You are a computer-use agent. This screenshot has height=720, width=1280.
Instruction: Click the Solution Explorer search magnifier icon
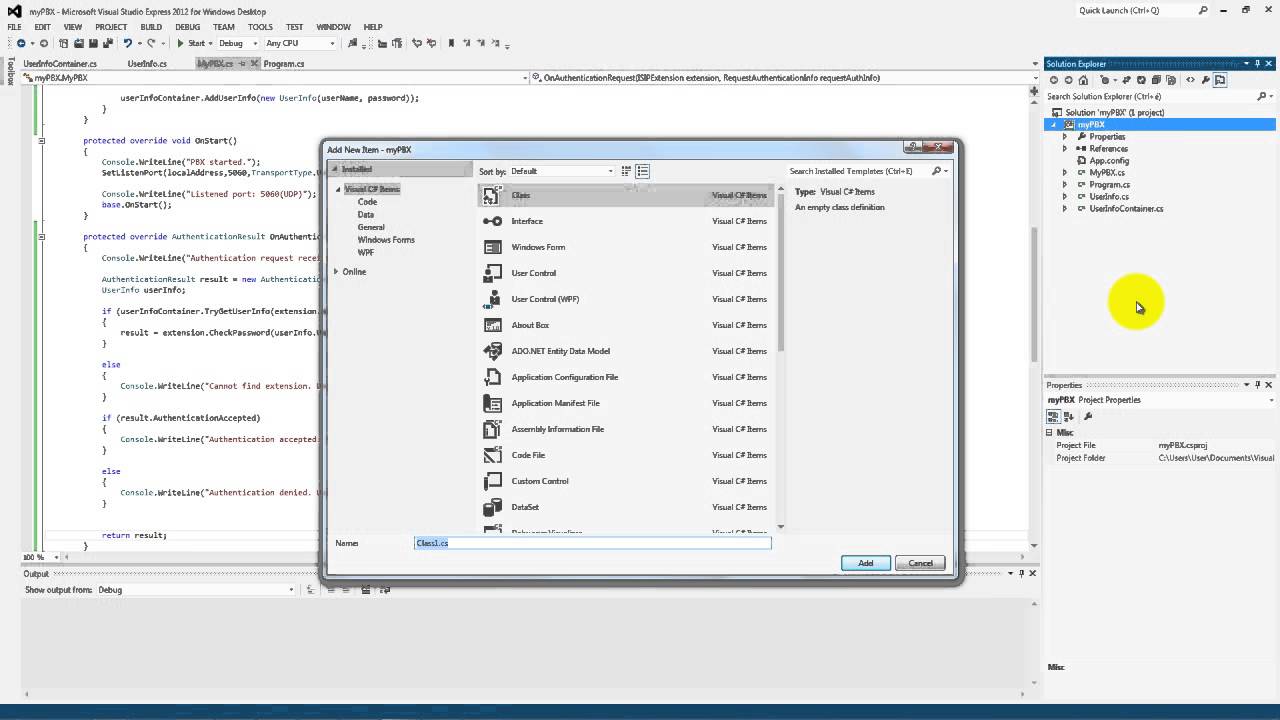pos(1262,97)
